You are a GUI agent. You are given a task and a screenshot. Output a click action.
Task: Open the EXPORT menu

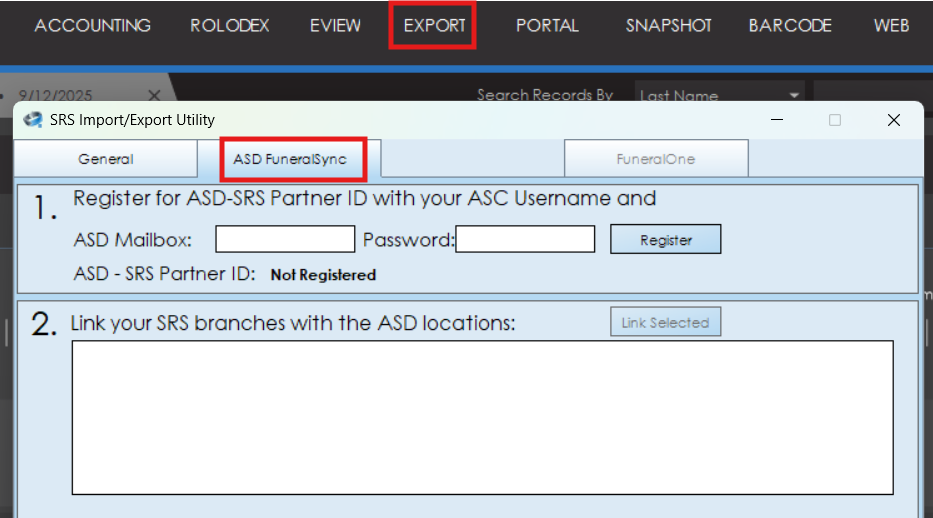434,26
